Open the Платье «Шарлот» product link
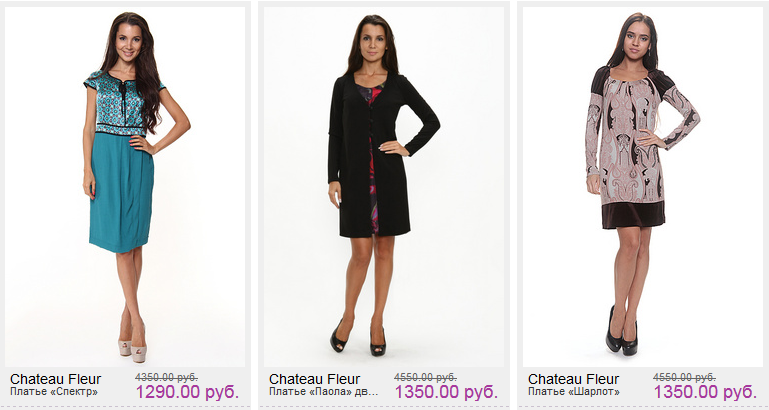The width and height of the screenshot is (769, 410). tap(574, 392)
